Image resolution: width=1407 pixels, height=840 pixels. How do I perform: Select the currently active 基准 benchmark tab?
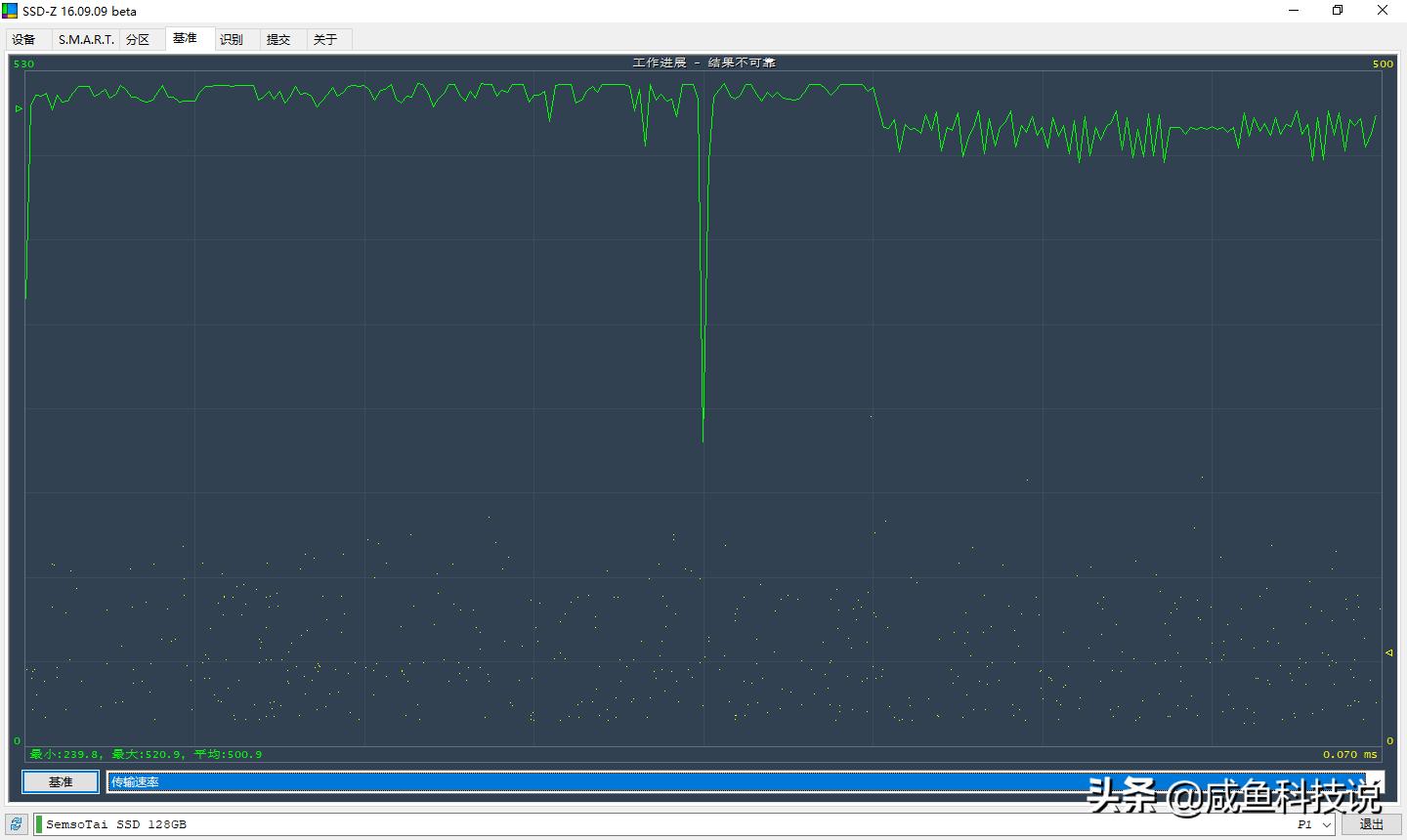pos(187,38)
